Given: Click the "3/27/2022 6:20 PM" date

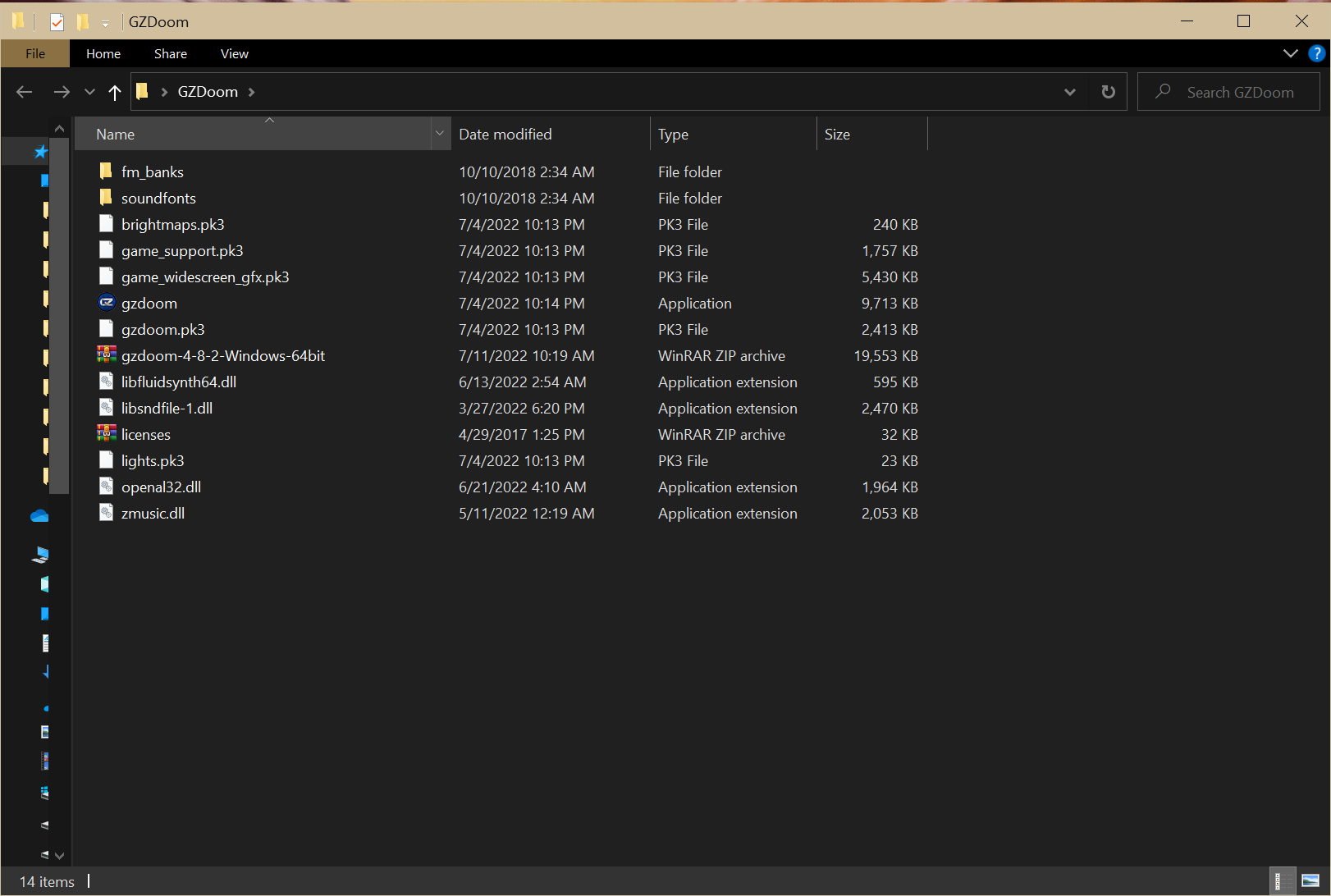Looking at the screenshot, I should [x=522, y=408].
